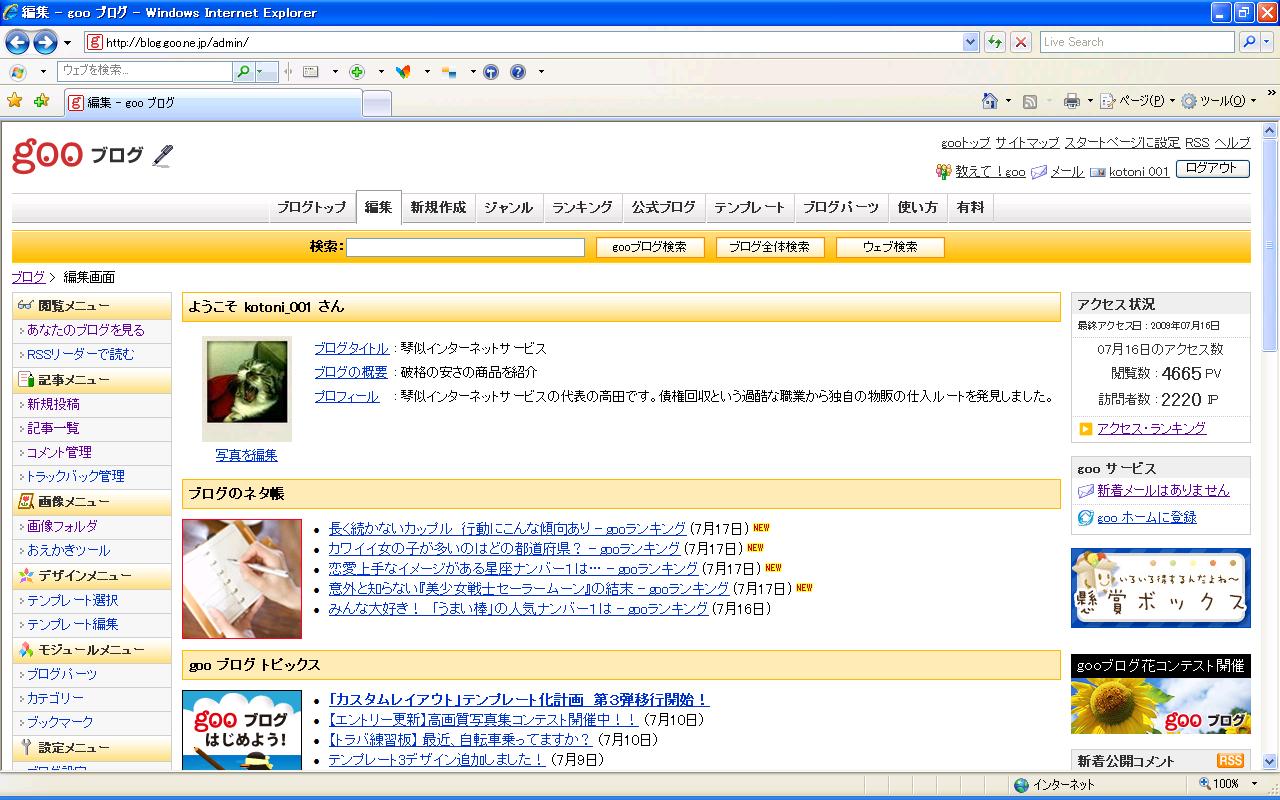This screenshot has width=1280, height=800.
Task: Click the orange RSS badge beside 新着公開コメント
Action: coord(1230,761)
